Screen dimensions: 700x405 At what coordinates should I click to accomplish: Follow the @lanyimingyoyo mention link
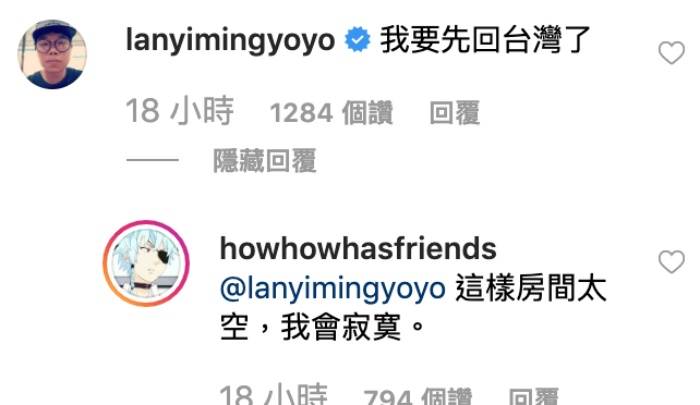(x=333, y=288)
